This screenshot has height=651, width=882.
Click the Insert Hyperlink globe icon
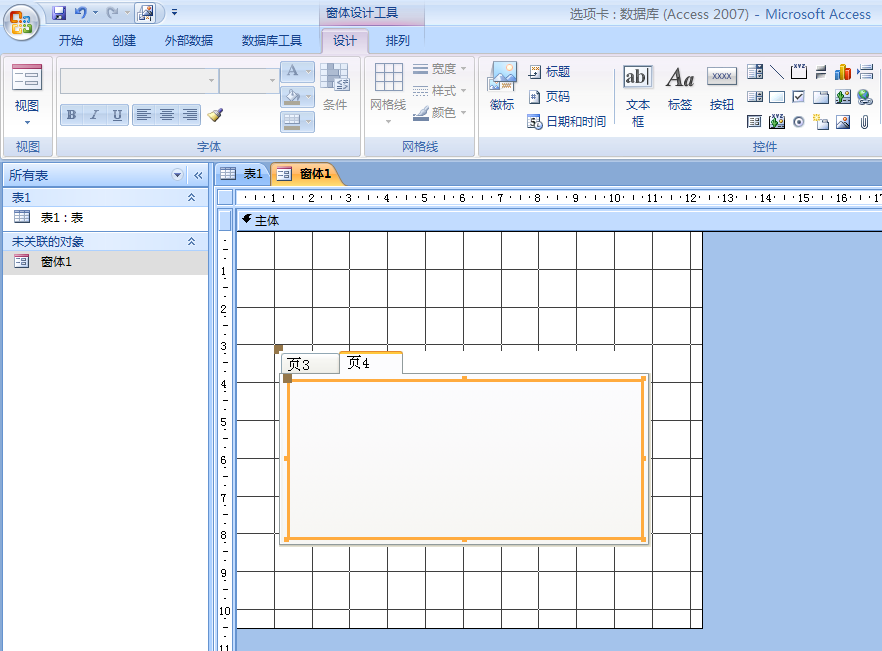(x=865, y=97)
